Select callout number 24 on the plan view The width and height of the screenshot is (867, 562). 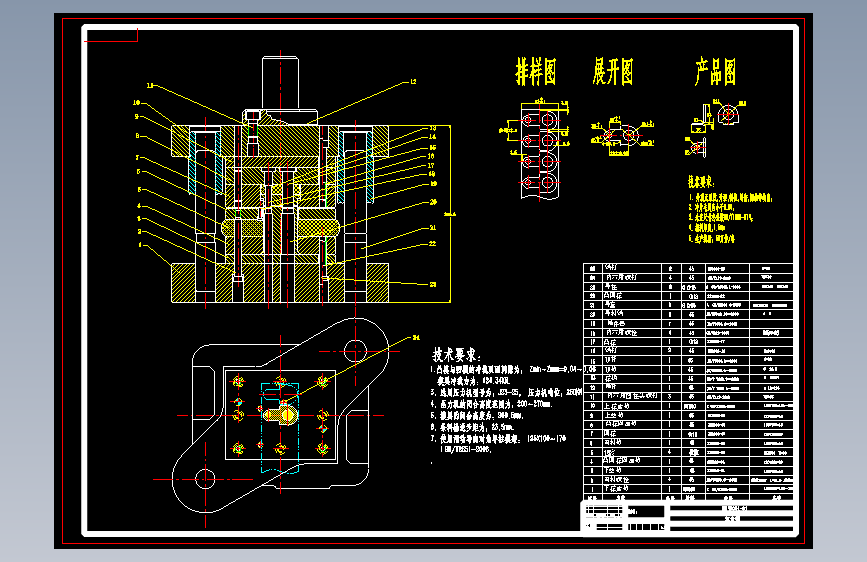tap(416, 337)
